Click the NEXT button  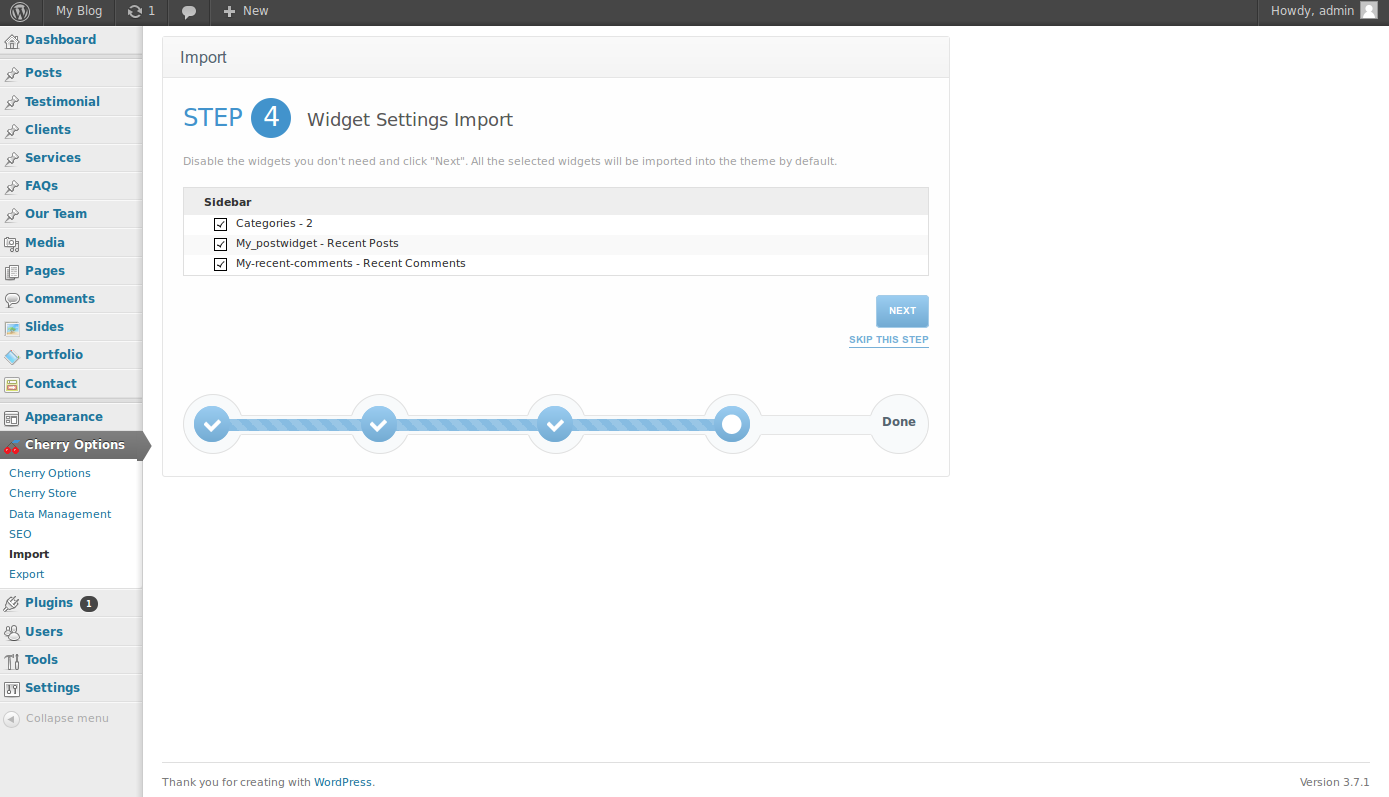(902, 311)
